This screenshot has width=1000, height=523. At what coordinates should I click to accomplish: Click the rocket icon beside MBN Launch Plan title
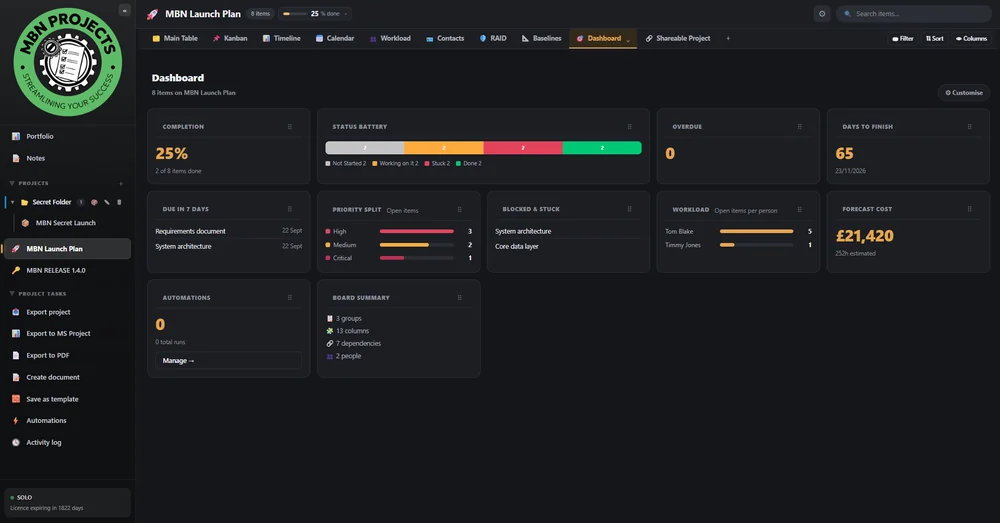pyautogui.click(x=152, y=14)
